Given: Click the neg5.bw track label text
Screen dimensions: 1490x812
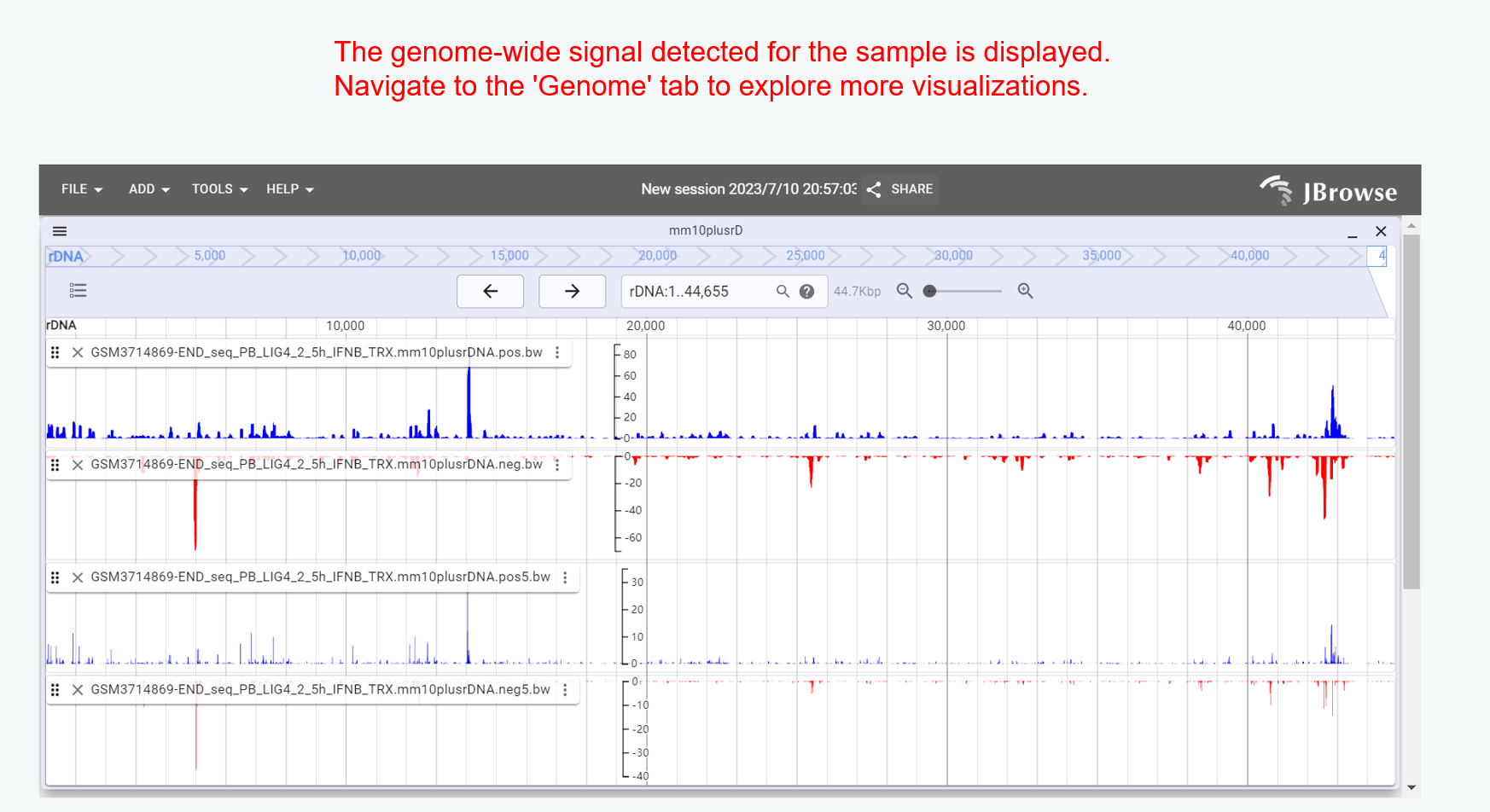Looking at the screenshot, I should (x=321, y=690).
